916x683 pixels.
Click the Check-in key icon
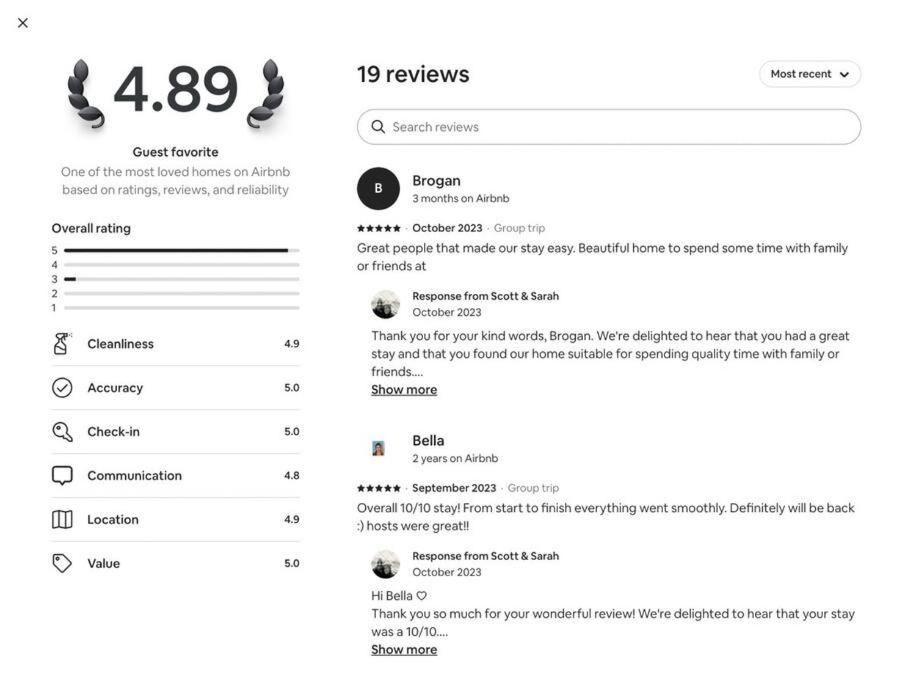pos(62,432)
